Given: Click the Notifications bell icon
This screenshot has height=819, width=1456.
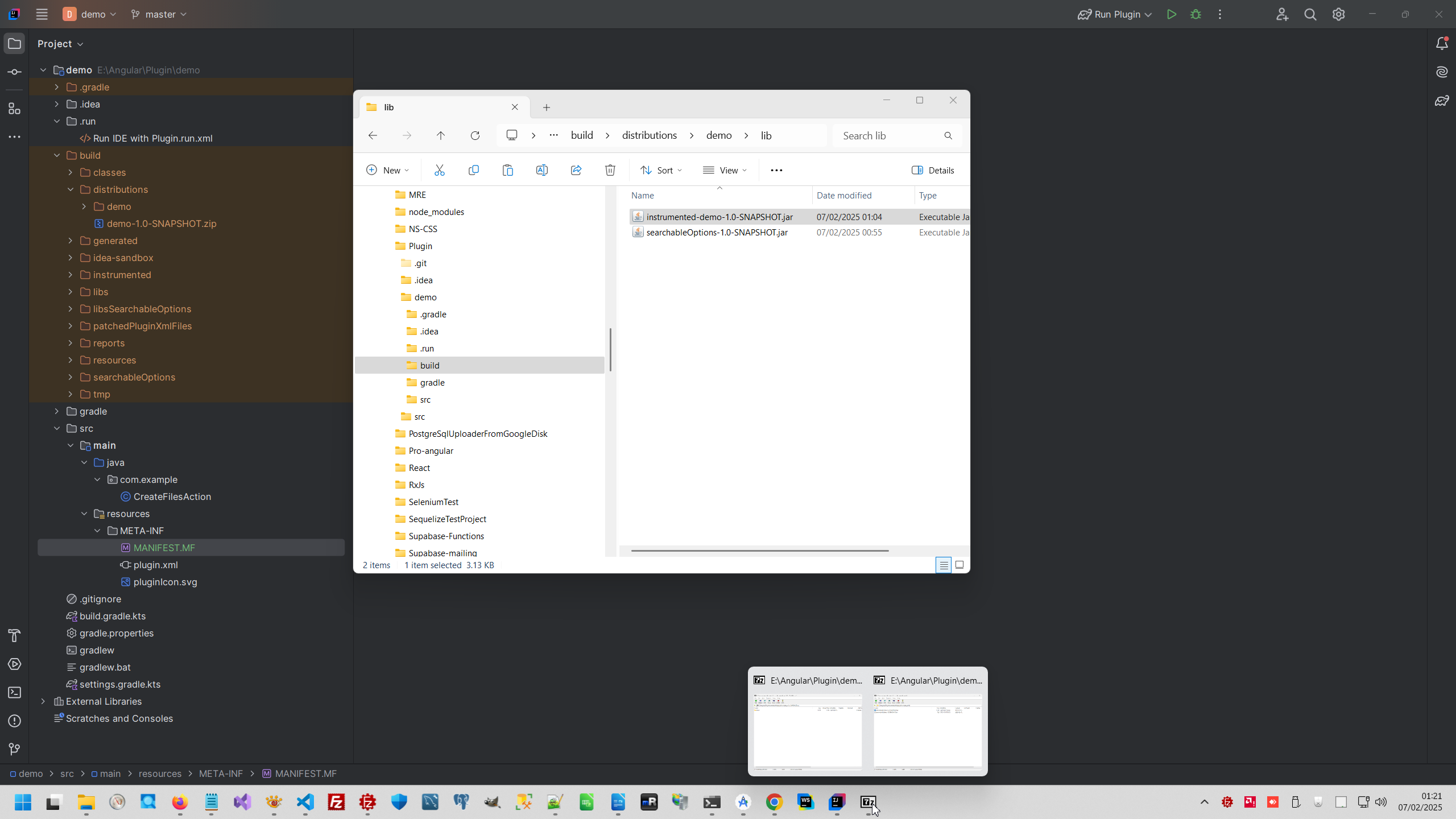Looking at the screenshot, I should (1442, 44).
